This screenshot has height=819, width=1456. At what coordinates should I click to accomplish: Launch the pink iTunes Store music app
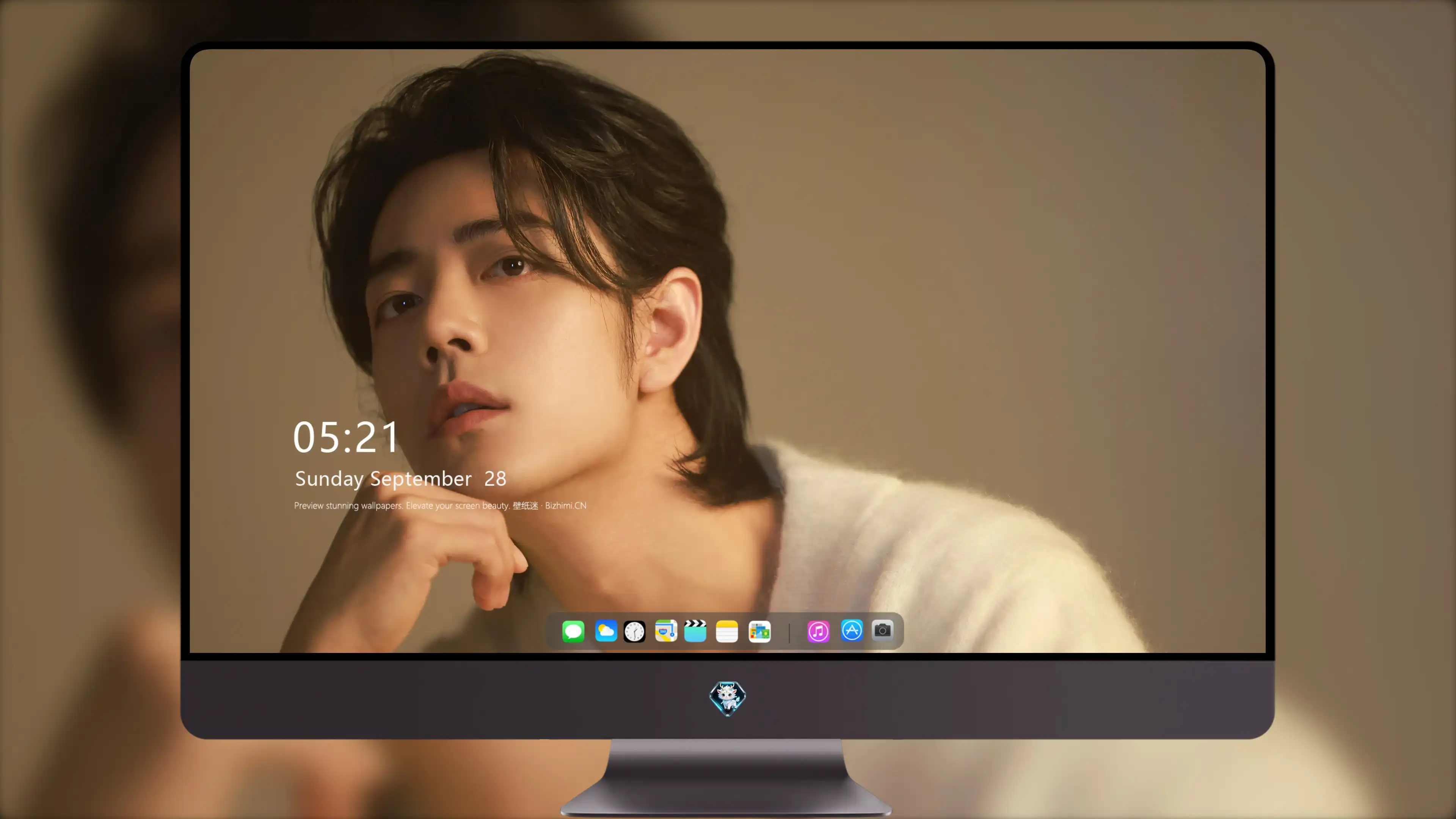[818, 631]
